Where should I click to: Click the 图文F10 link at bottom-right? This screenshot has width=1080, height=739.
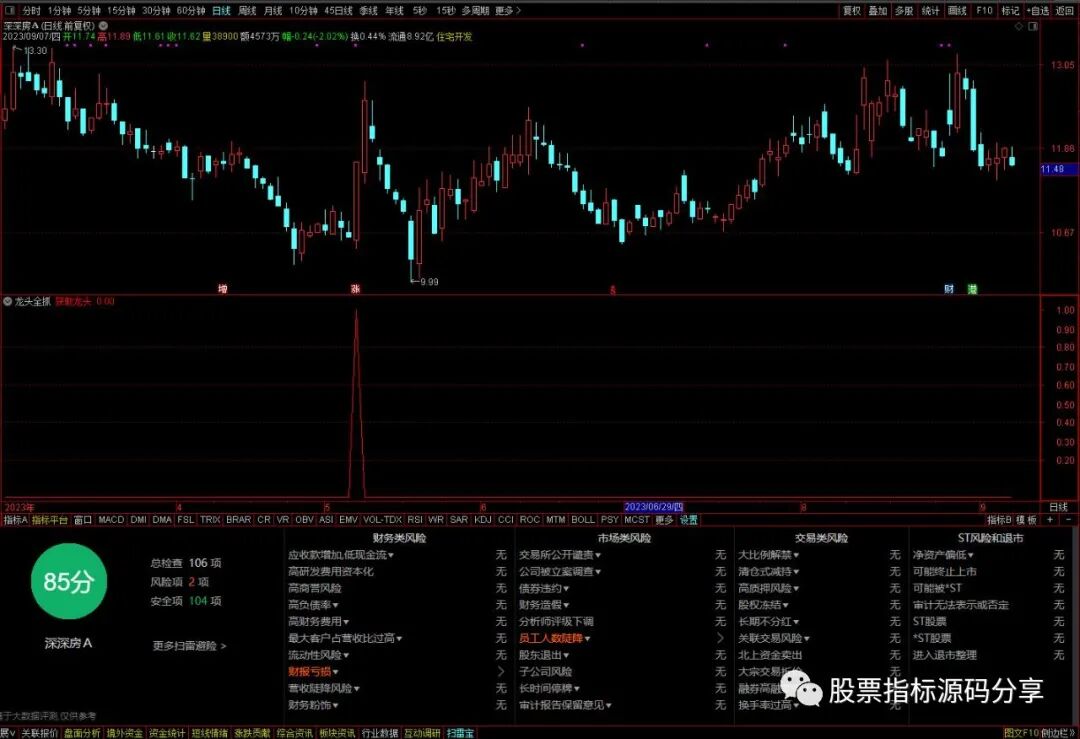coord(1021,733)
